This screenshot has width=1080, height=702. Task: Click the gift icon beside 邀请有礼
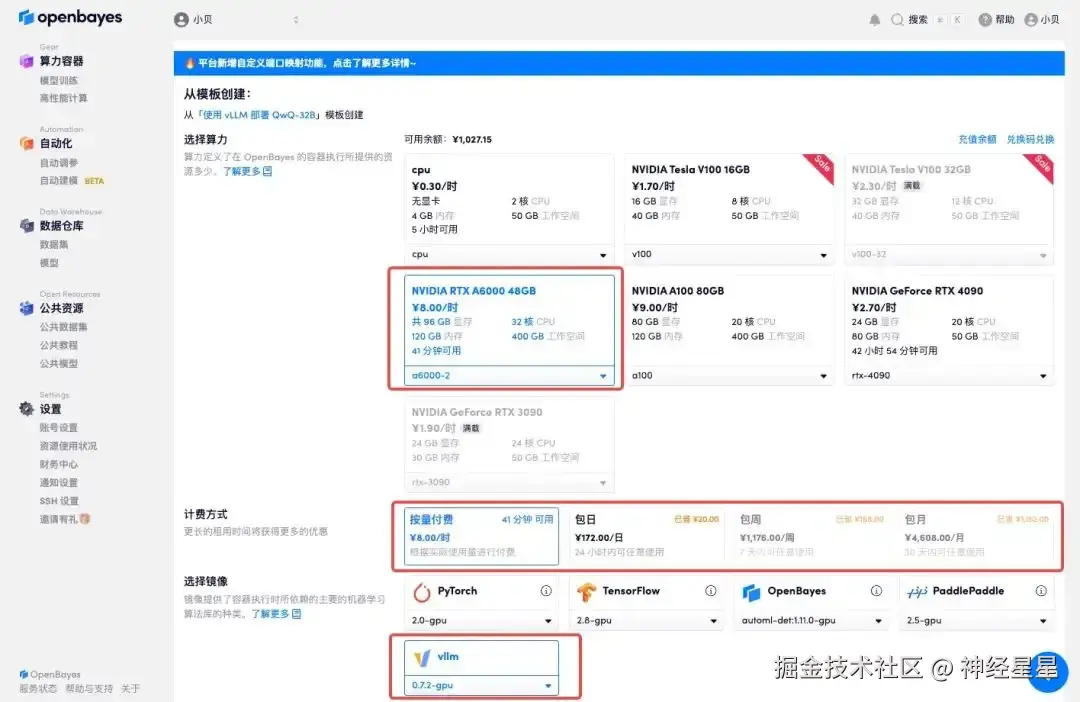[85, 519]
